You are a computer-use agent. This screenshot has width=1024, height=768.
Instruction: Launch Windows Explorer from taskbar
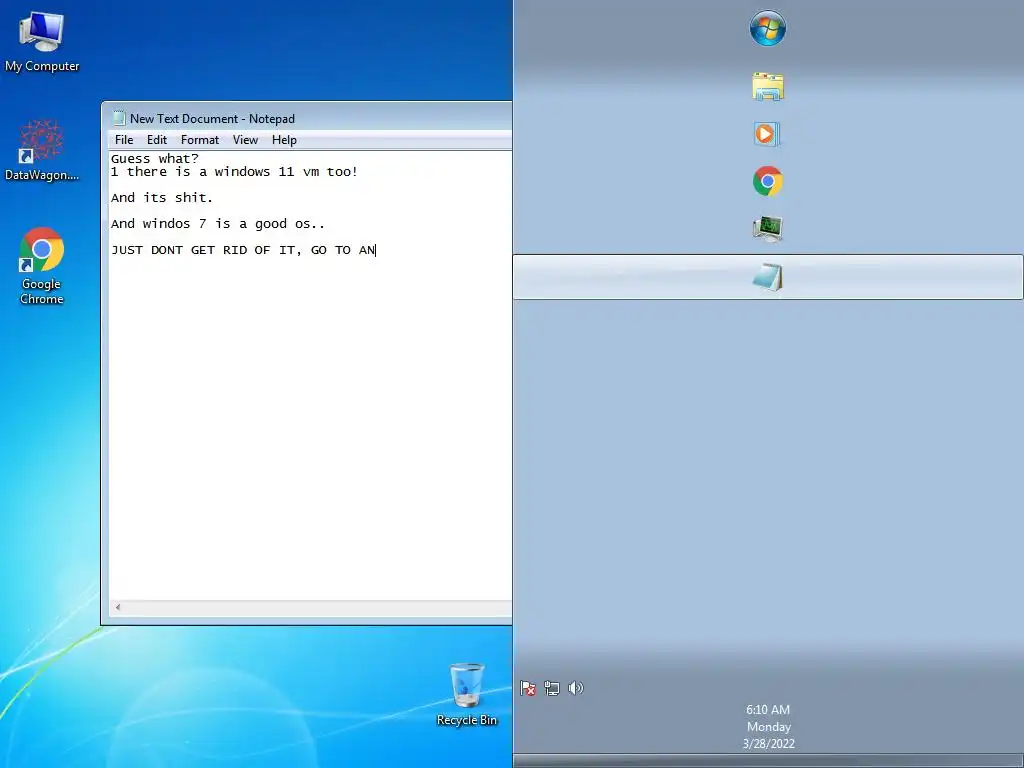click(x=767, y=86)
